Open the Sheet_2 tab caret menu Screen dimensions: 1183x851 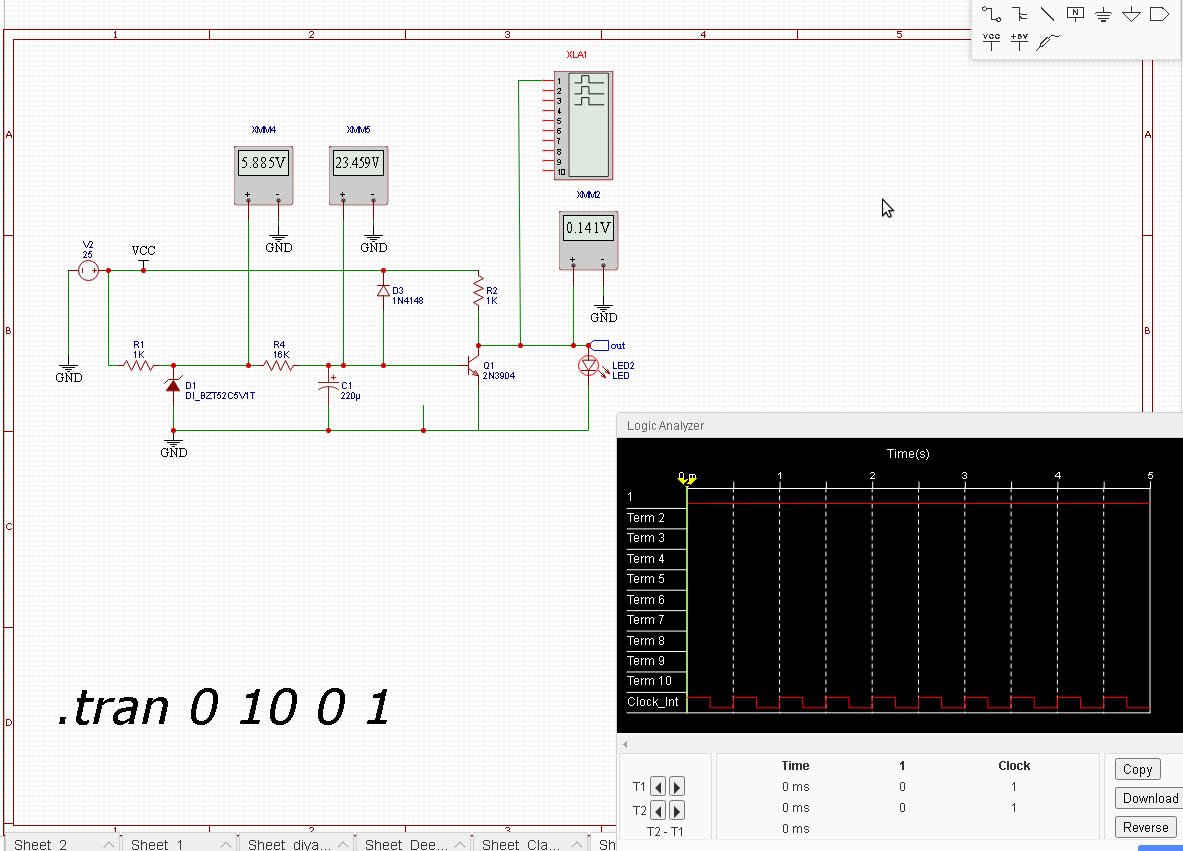tap(109, 844)
